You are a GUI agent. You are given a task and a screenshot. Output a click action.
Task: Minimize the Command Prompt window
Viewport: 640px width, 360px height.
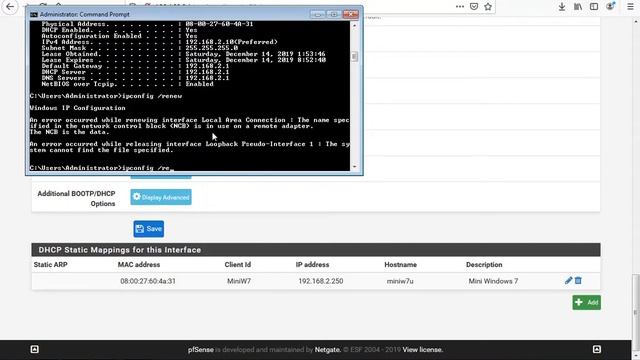[x=318, y=14]
